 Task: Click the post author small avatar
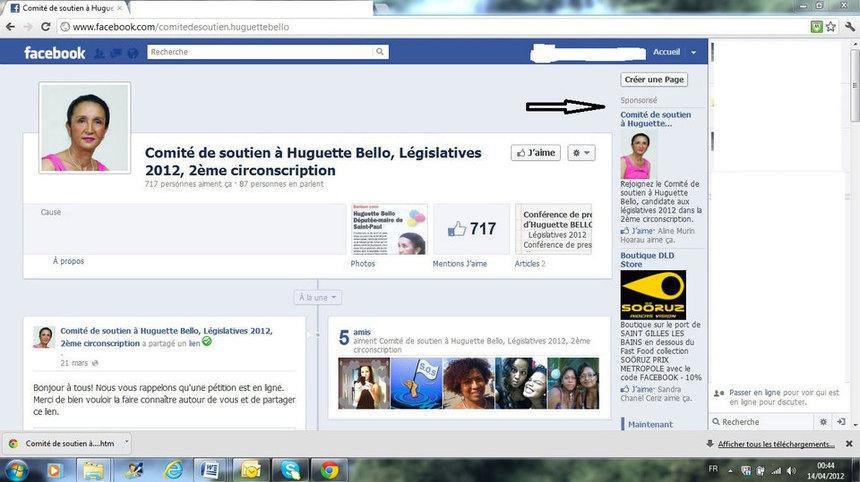(x=44, y=337)
